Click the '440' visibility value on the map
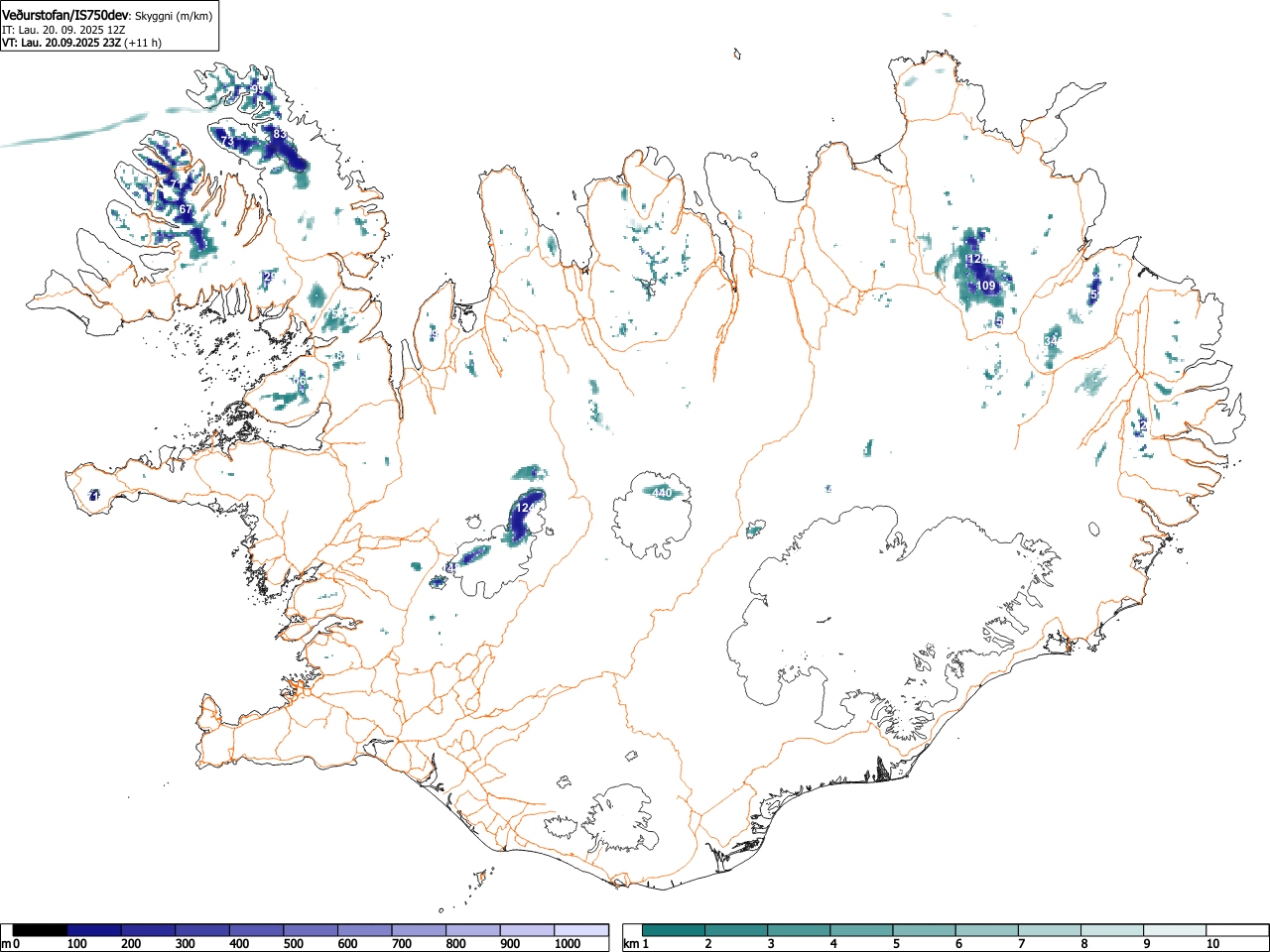The width and height of the screenshot is (1270, 952). point(662,493)
